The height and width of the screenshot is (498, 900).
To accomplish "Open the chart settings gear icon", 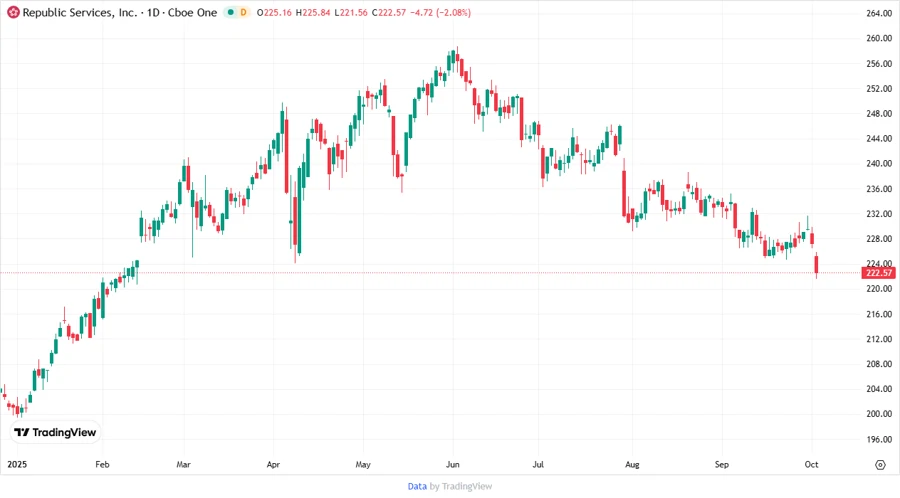I will tap(879, 464).
